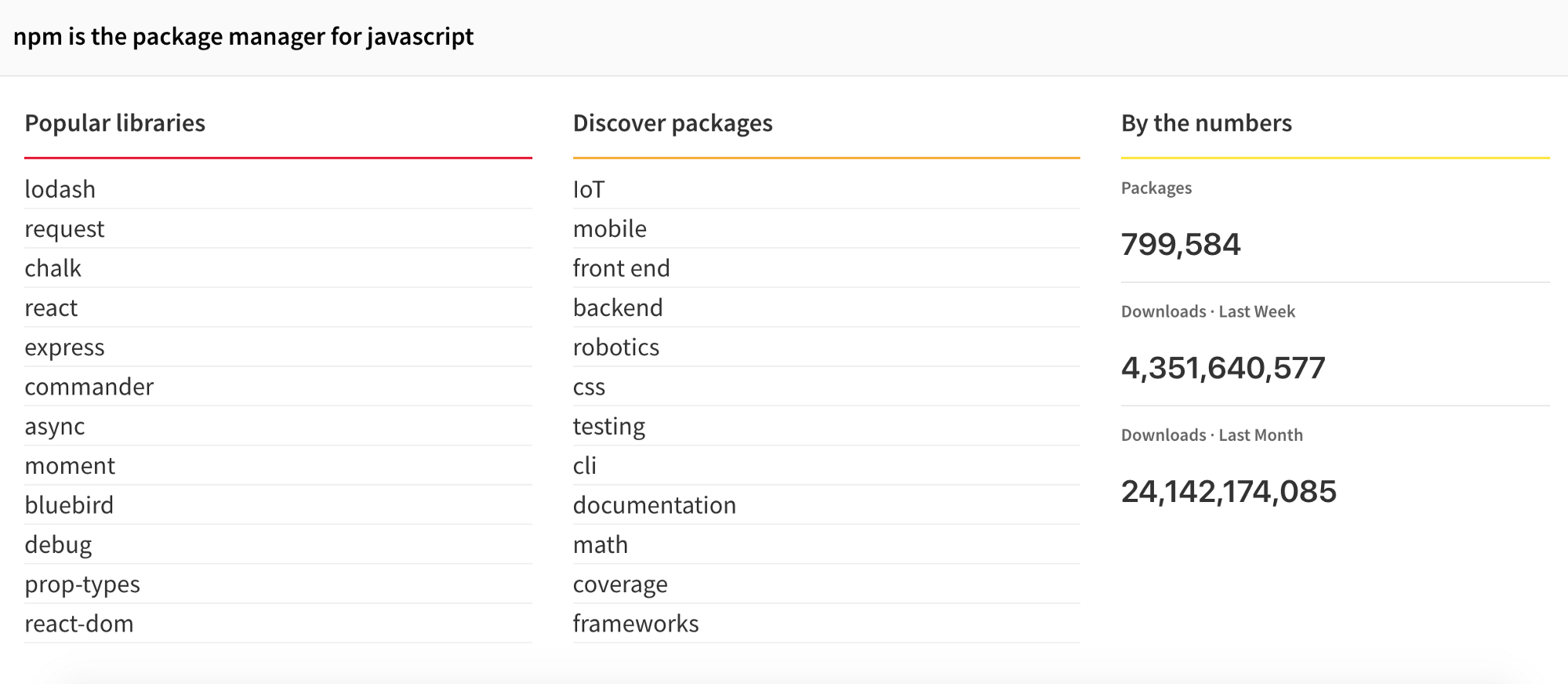Screen dimensions: 1568x684
Task: Select the prop-types library link
Action: (82, 584)
